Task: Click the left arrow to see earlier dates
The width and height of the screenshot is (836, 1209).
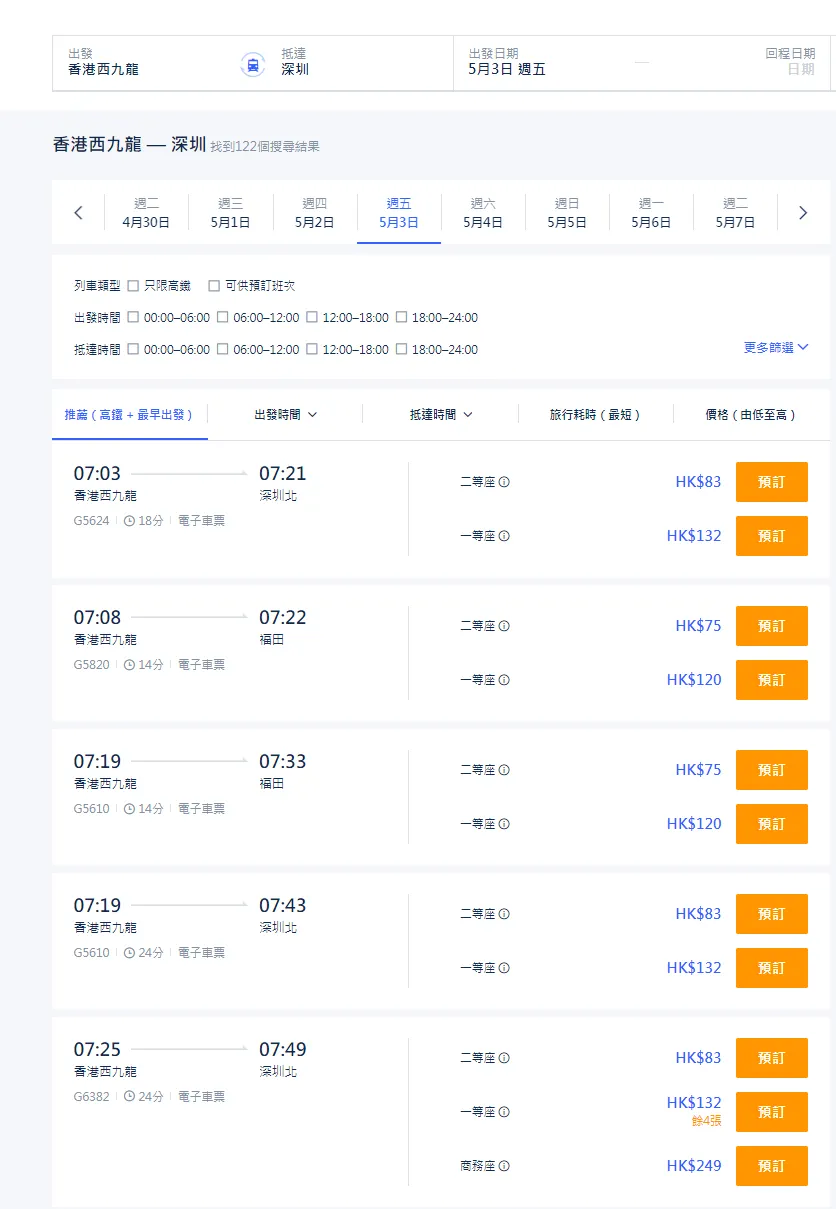Action: 80,212
